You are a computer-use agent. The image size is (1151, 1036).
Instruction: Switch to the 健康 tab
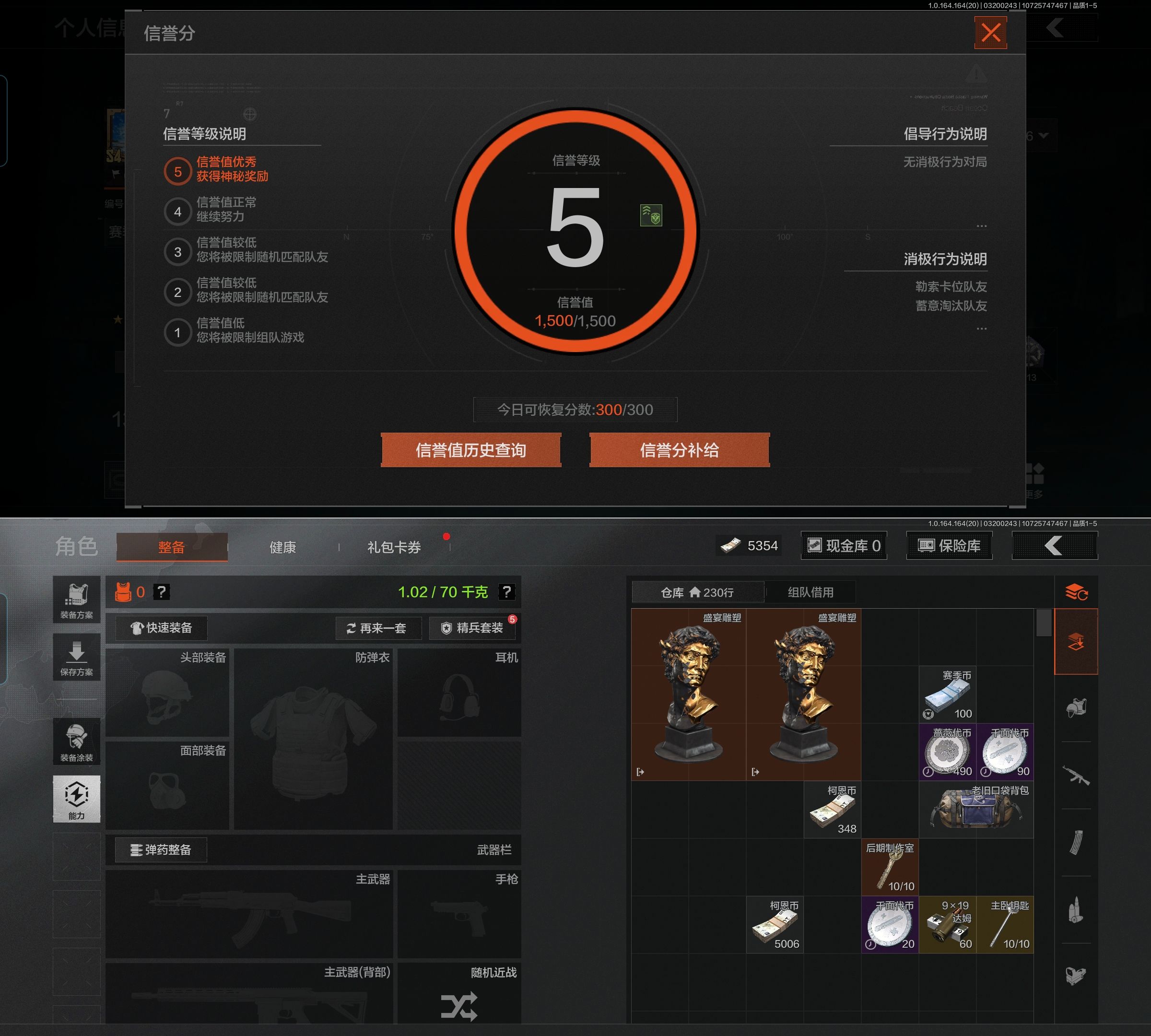[x=282, y=547]
